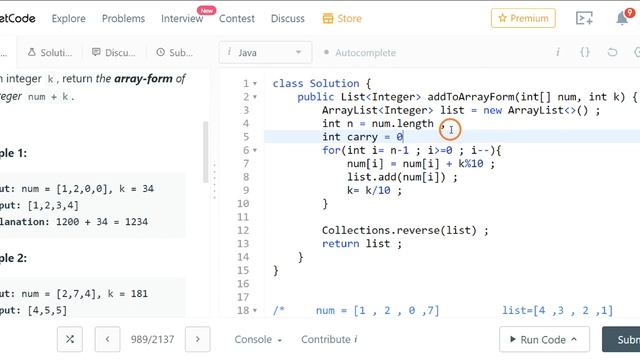Switch to the Submissions tab
640x360 pixels.
pos(175,53)
